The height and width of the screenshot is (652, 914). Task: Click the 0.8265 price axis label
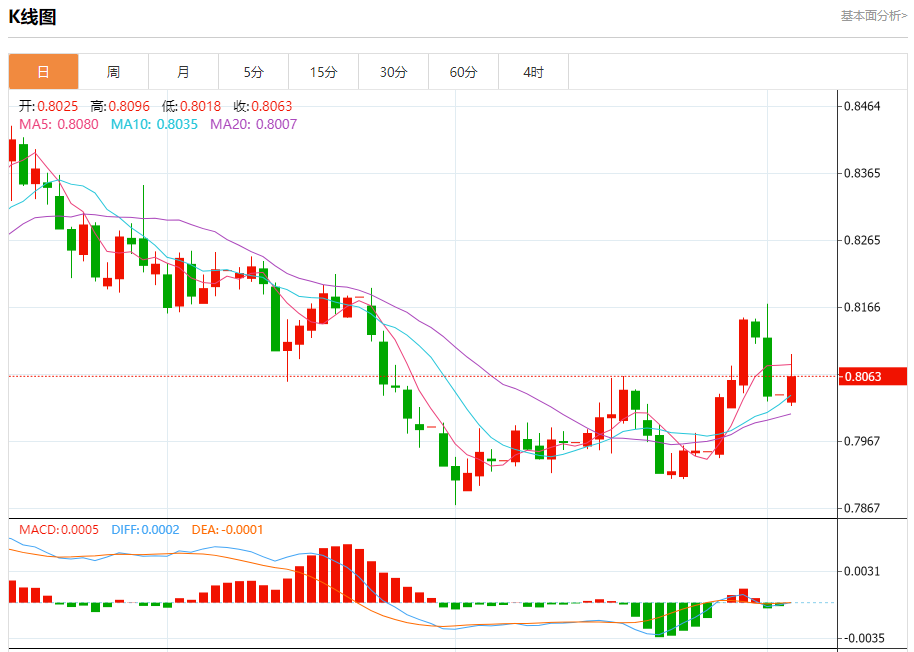point(862,240)
